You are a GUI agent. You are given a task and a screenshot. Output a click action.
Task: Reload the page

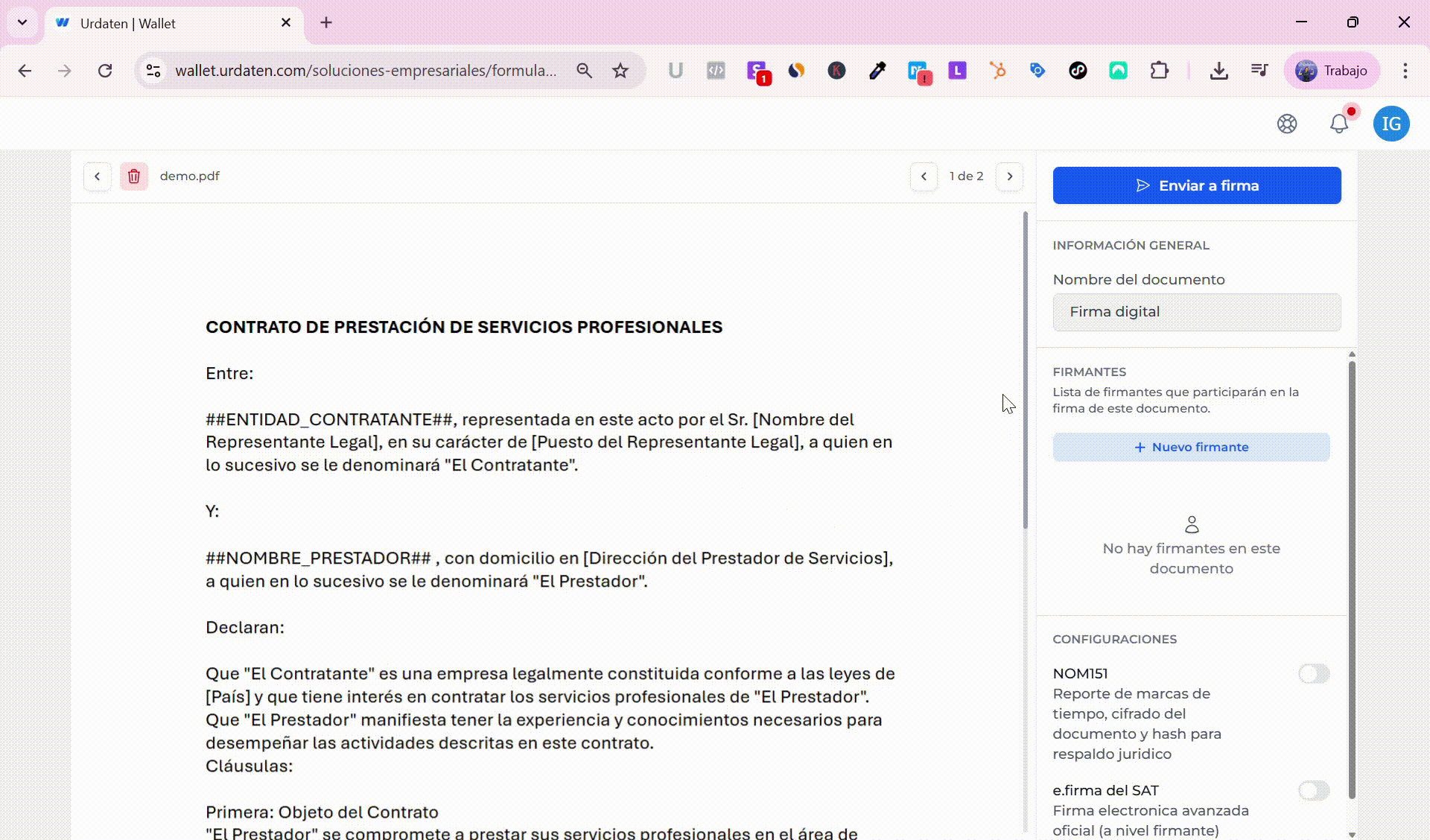click(105, 71)
